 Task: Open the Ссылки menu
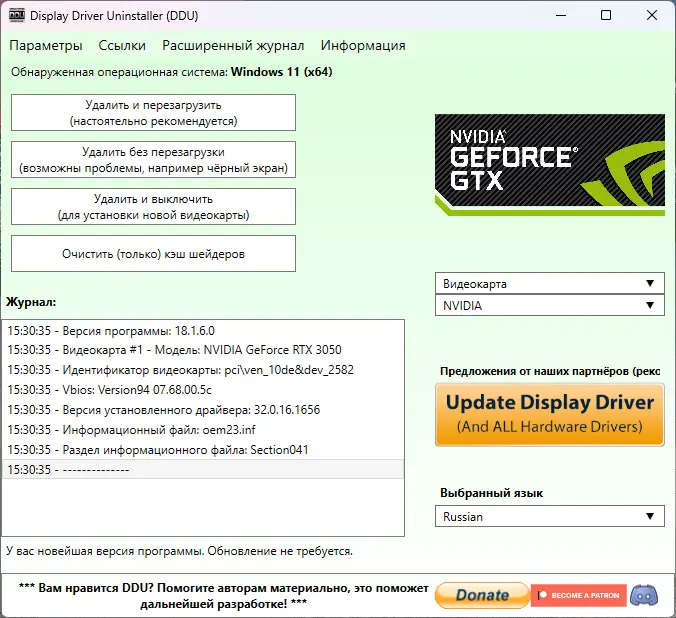point(122,45)
